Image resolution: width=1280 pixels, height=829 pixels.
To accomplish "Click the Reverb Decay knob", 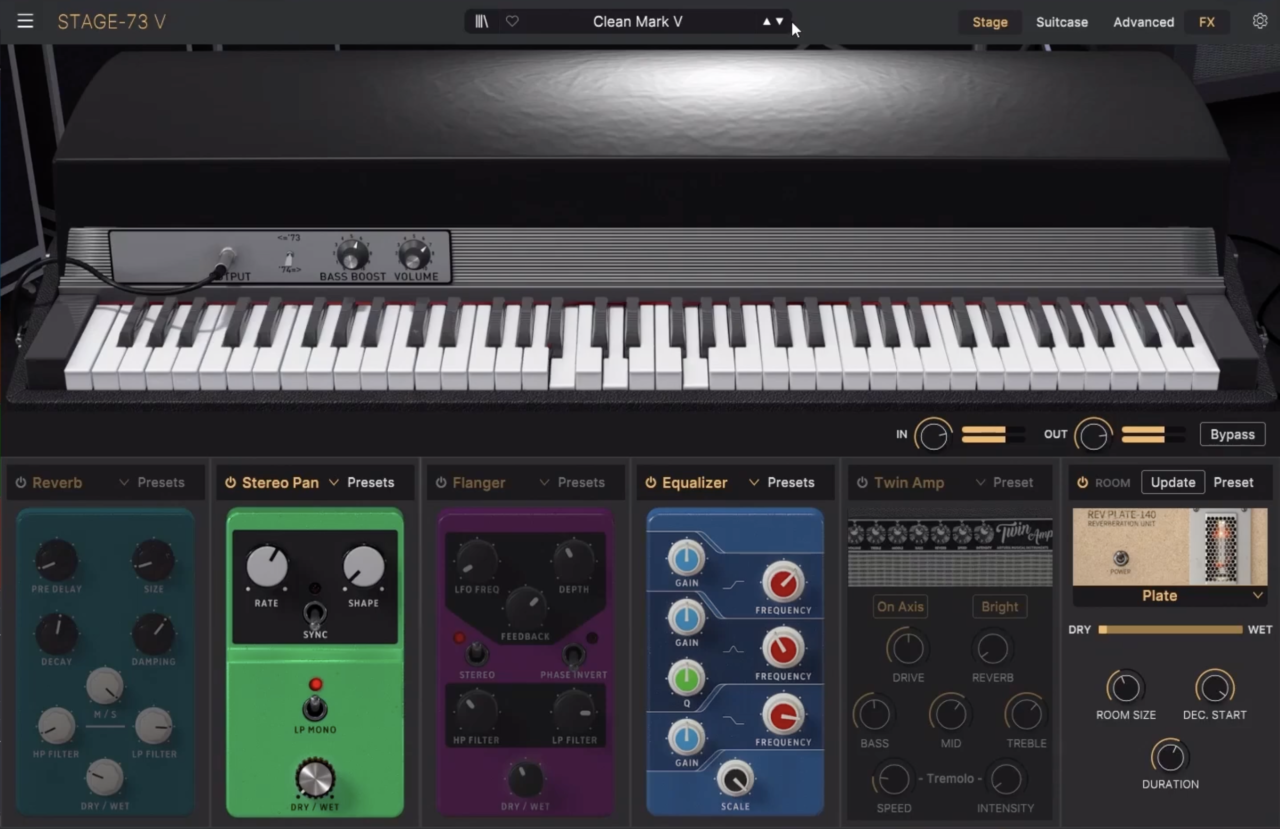I will point(57,634).
